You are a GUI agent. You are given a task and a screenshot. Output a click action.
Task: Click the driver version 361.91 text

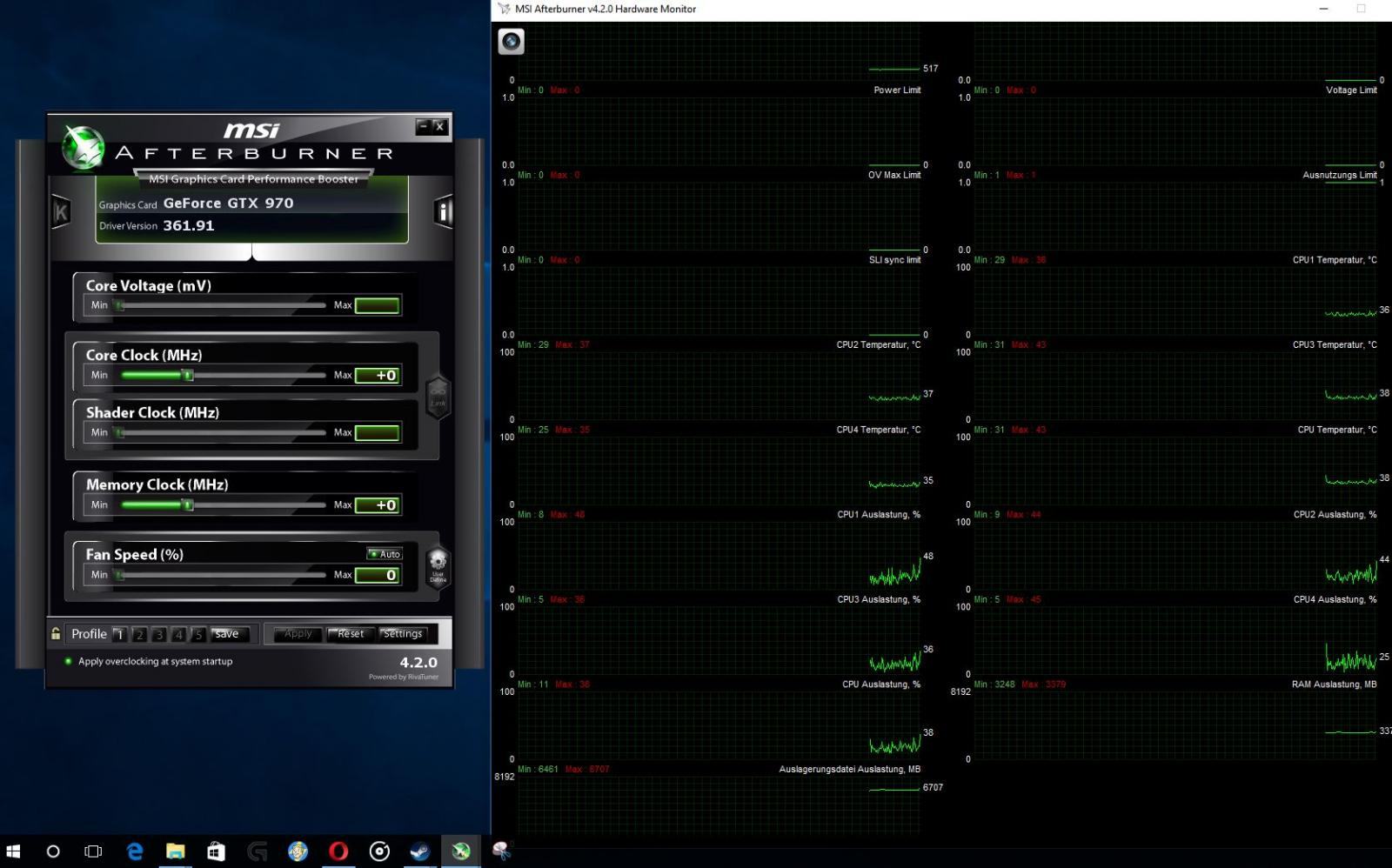tap(189, 225)
